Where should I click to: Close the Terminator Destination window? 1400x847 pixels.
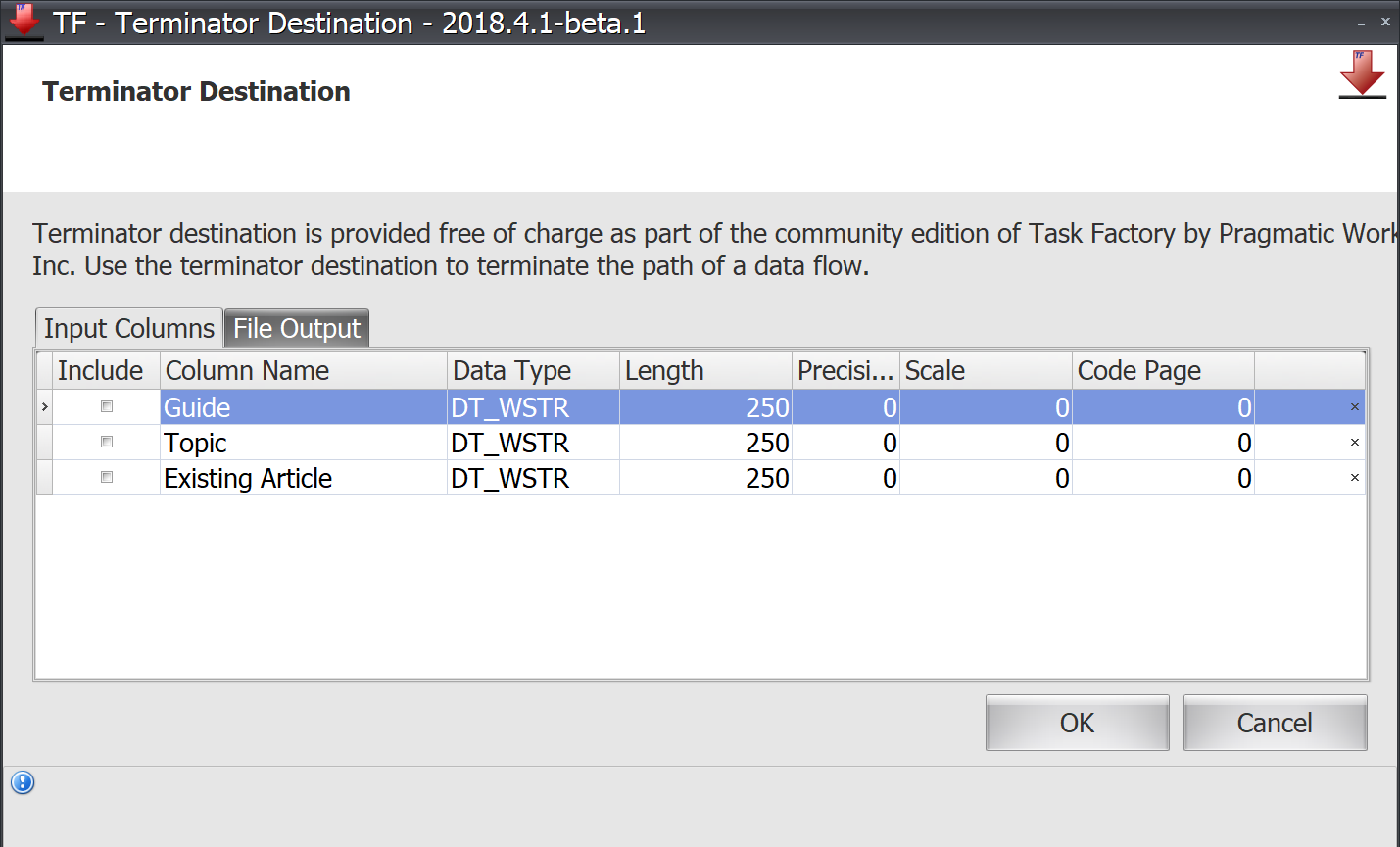point(1385,22)
